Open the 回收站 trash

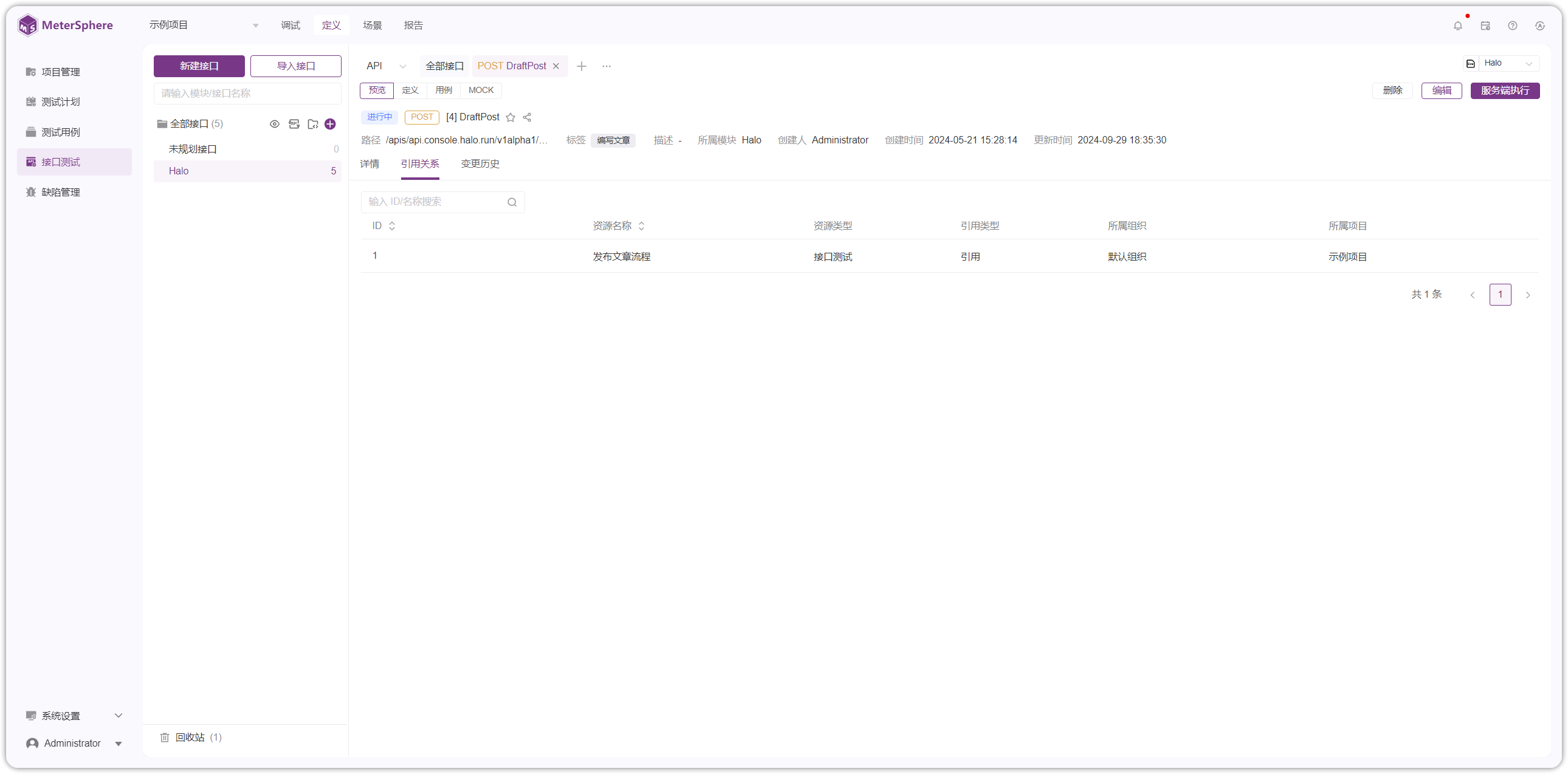190,738
